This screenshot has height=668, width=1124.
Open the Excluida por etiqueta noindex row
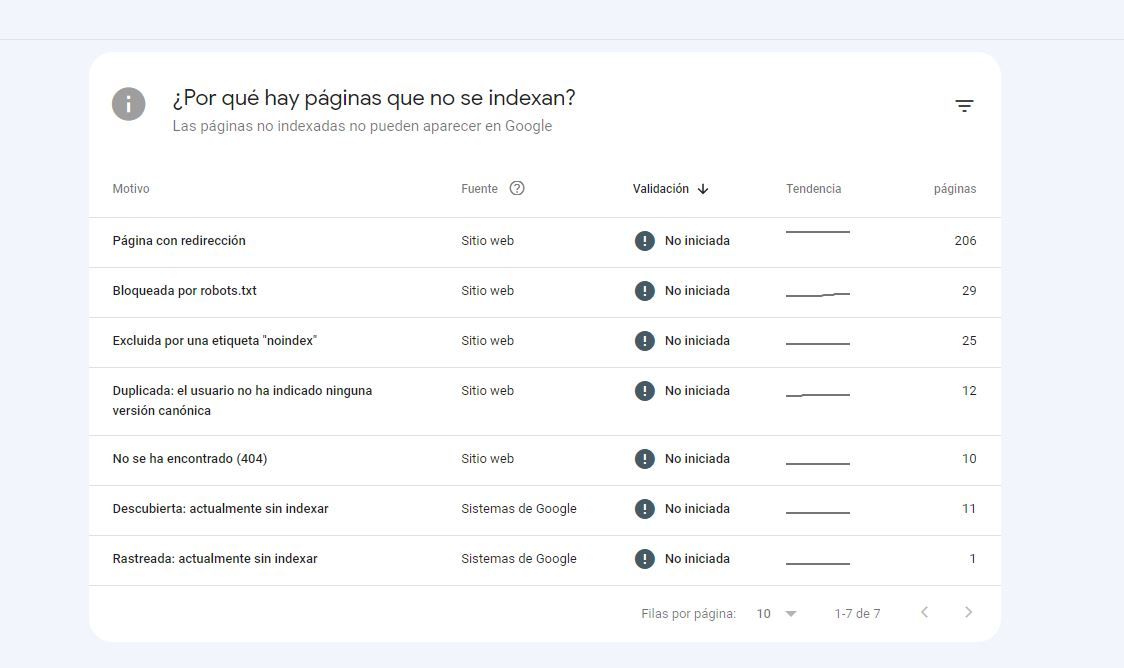click(545, 343)
